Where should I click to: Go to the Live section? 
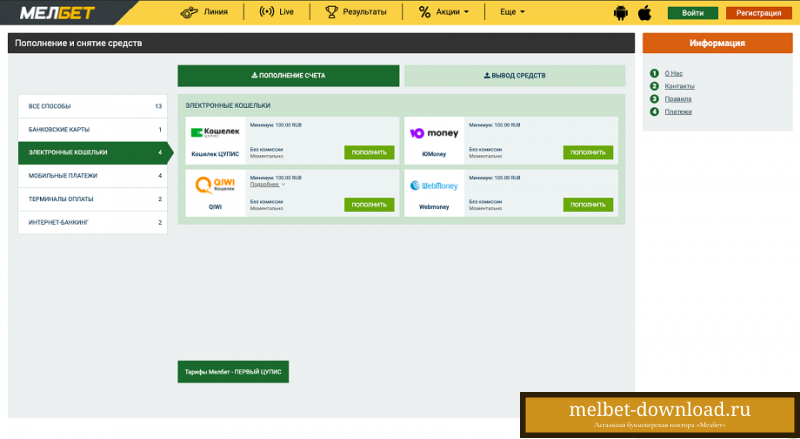coord(277,12)
